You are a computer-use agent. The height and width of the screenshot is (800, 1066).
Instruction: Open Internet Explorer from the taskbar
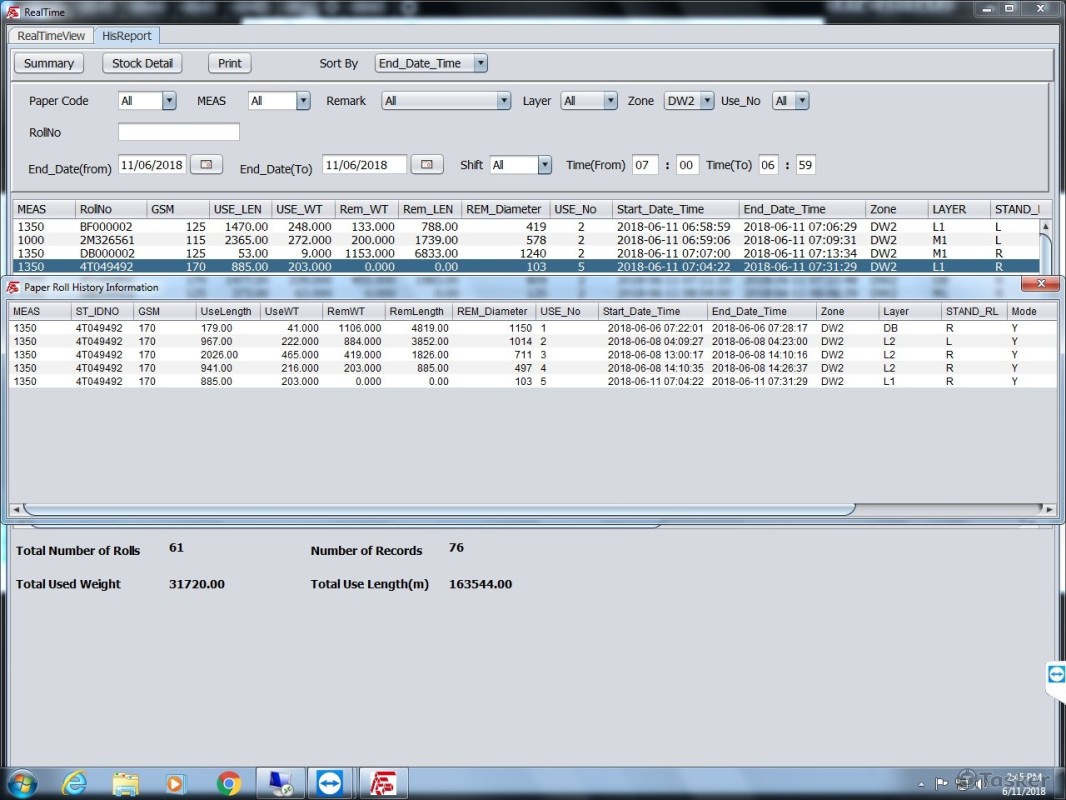74,783
